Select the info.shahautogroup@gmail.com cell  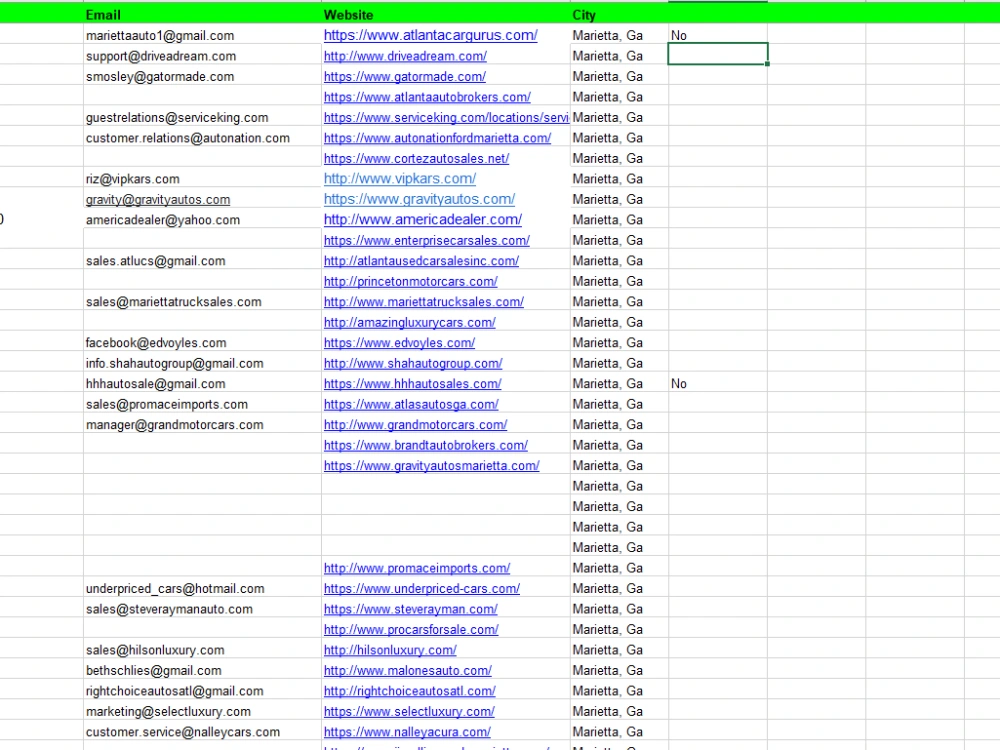[x=202, y=363]
